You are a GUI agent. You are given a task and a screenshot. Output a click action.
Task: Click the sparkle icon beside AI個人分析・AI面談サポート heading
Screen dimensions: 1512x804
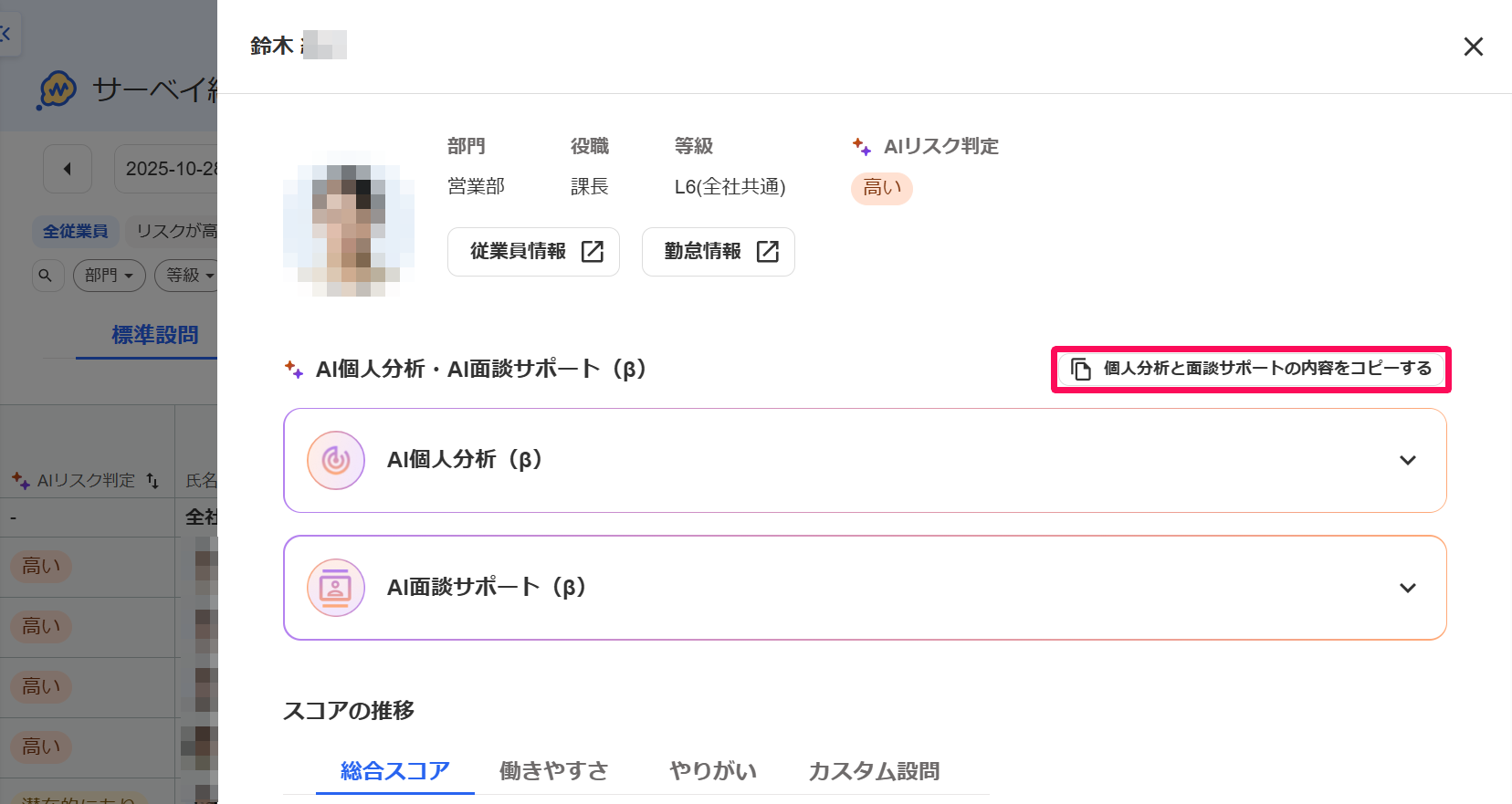[294, 369]
